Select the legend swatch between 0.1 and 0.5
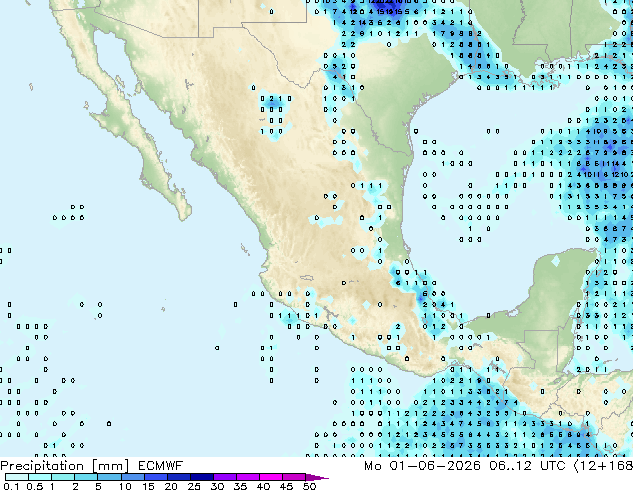 (17, 477)
